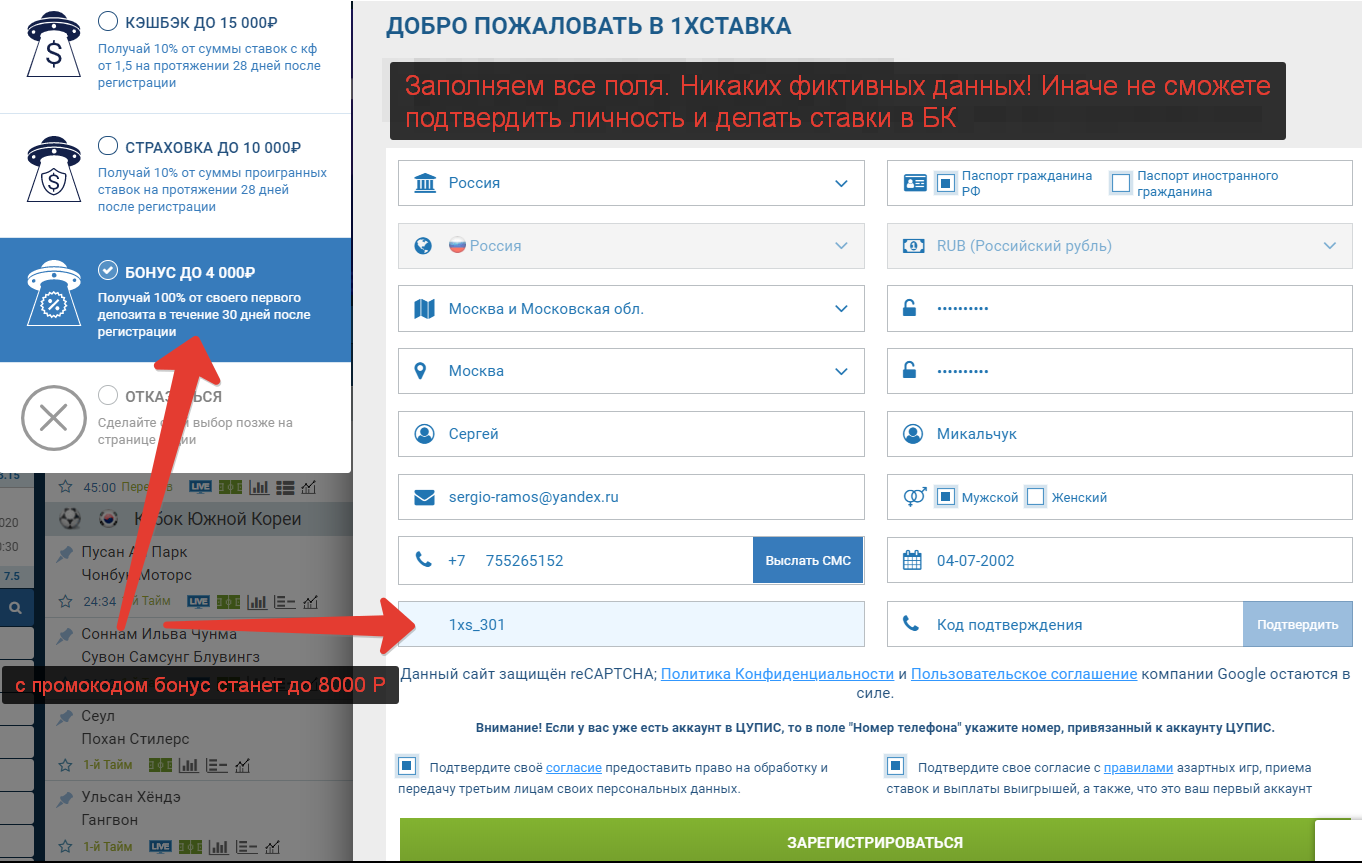Select the Бонус до 4 000₽ radio option
1362x863 pixels.
108,271
